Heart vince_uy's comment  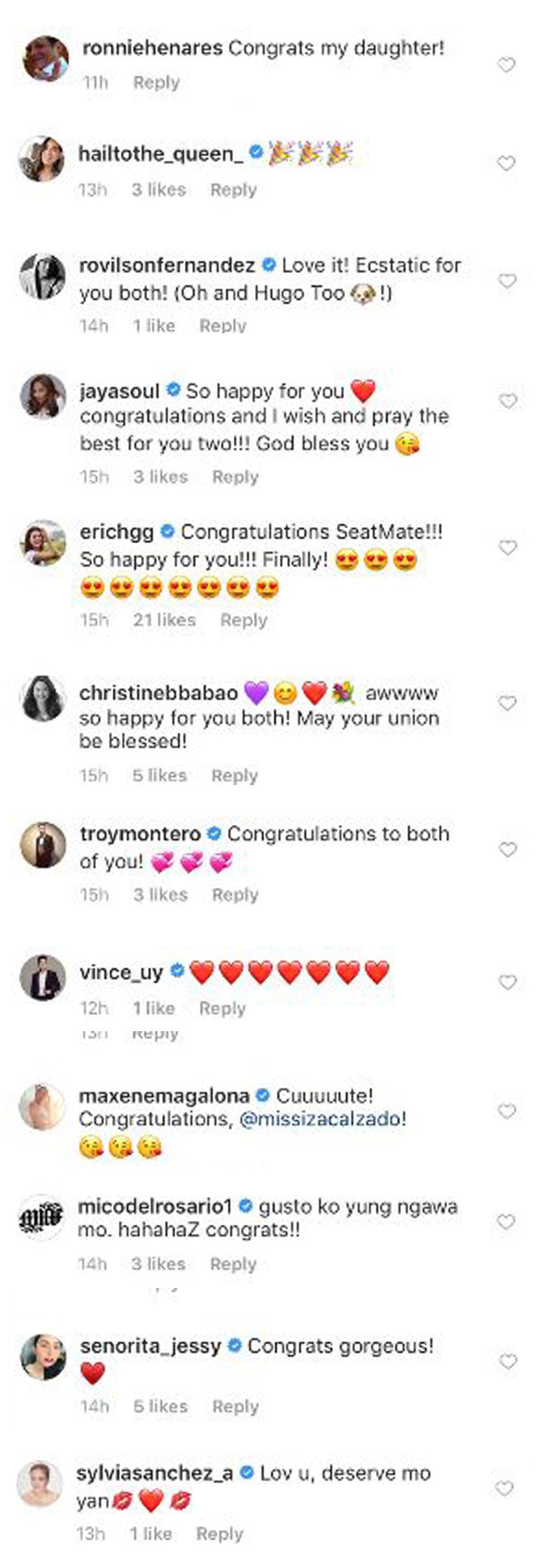point(507,982)
